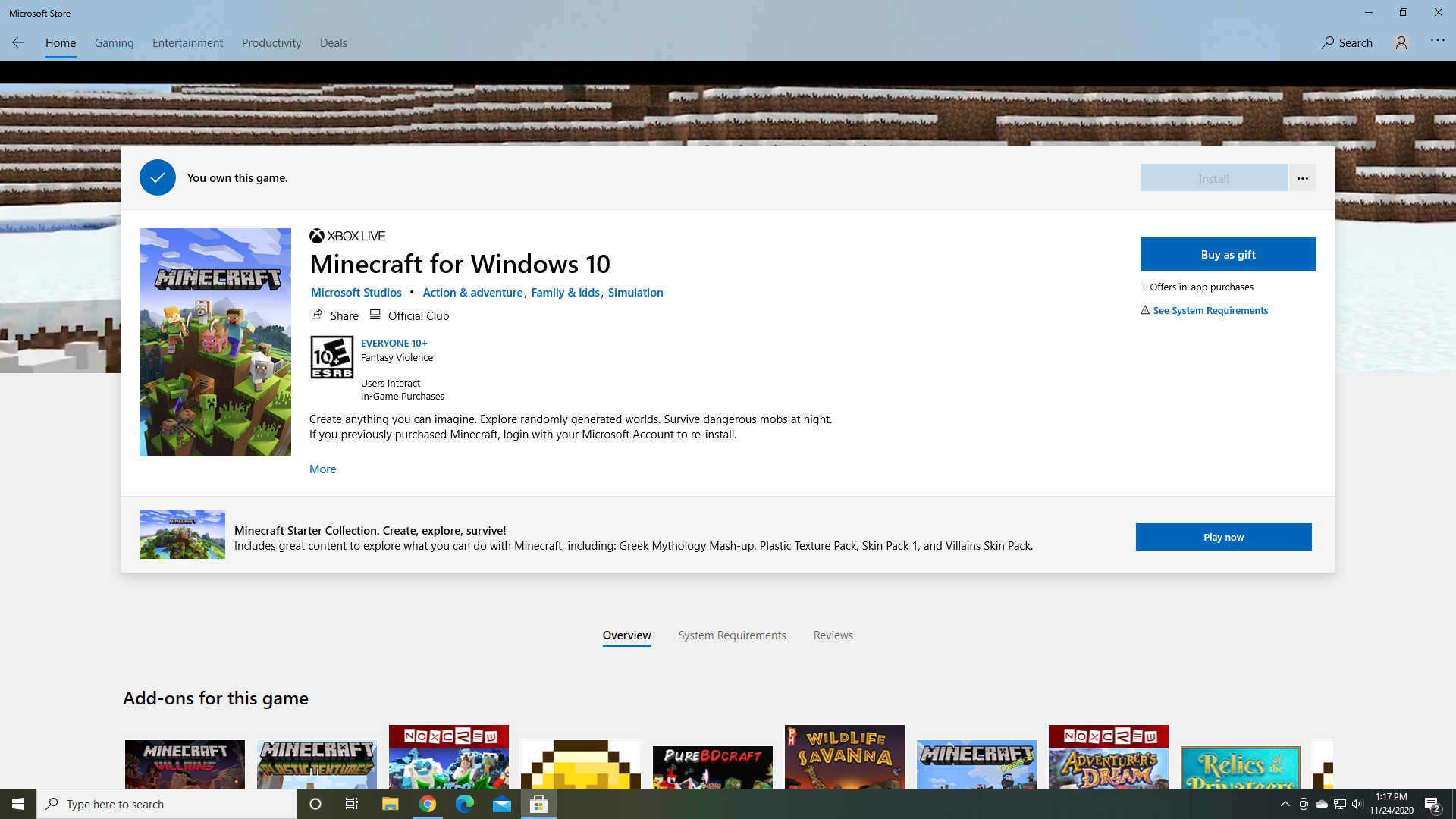Open the Family & kids category
The width and height of the screenshot is (1456, 819).
[565, 293]
